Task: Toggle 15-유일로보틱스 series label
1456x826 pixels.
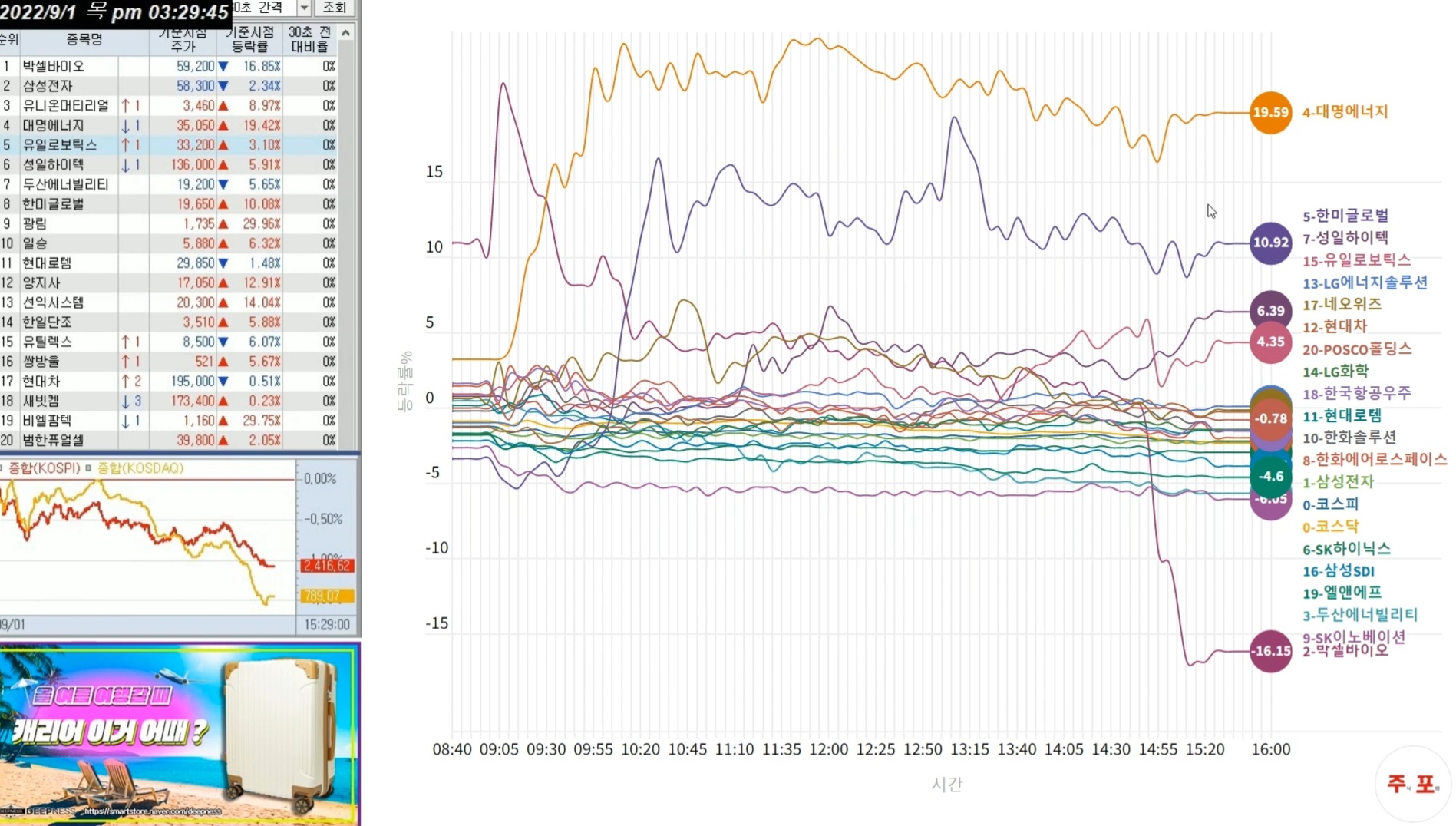Action: pos(1356,260)
